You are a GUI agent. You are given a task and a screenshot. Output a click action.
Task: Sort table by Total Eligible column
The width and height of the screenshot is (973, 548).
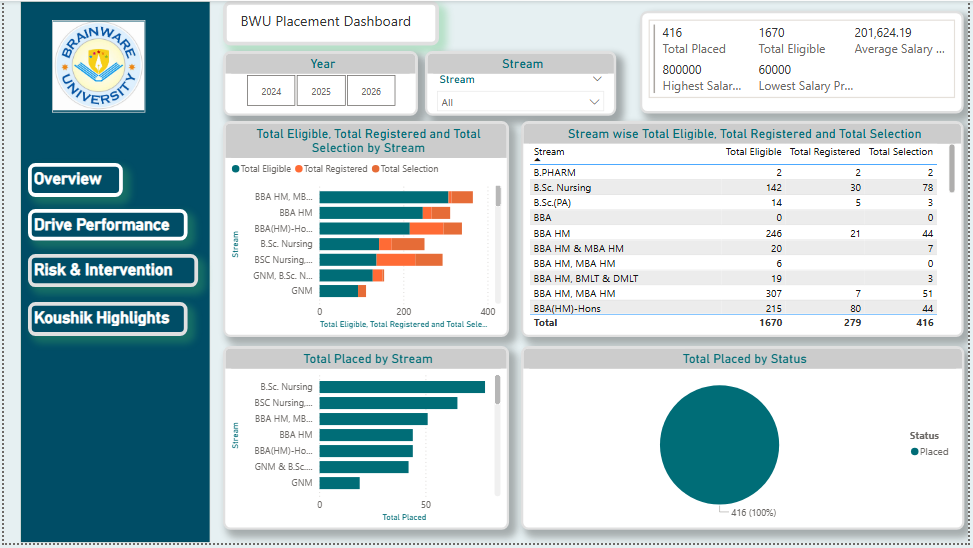(x=753, y=151)
